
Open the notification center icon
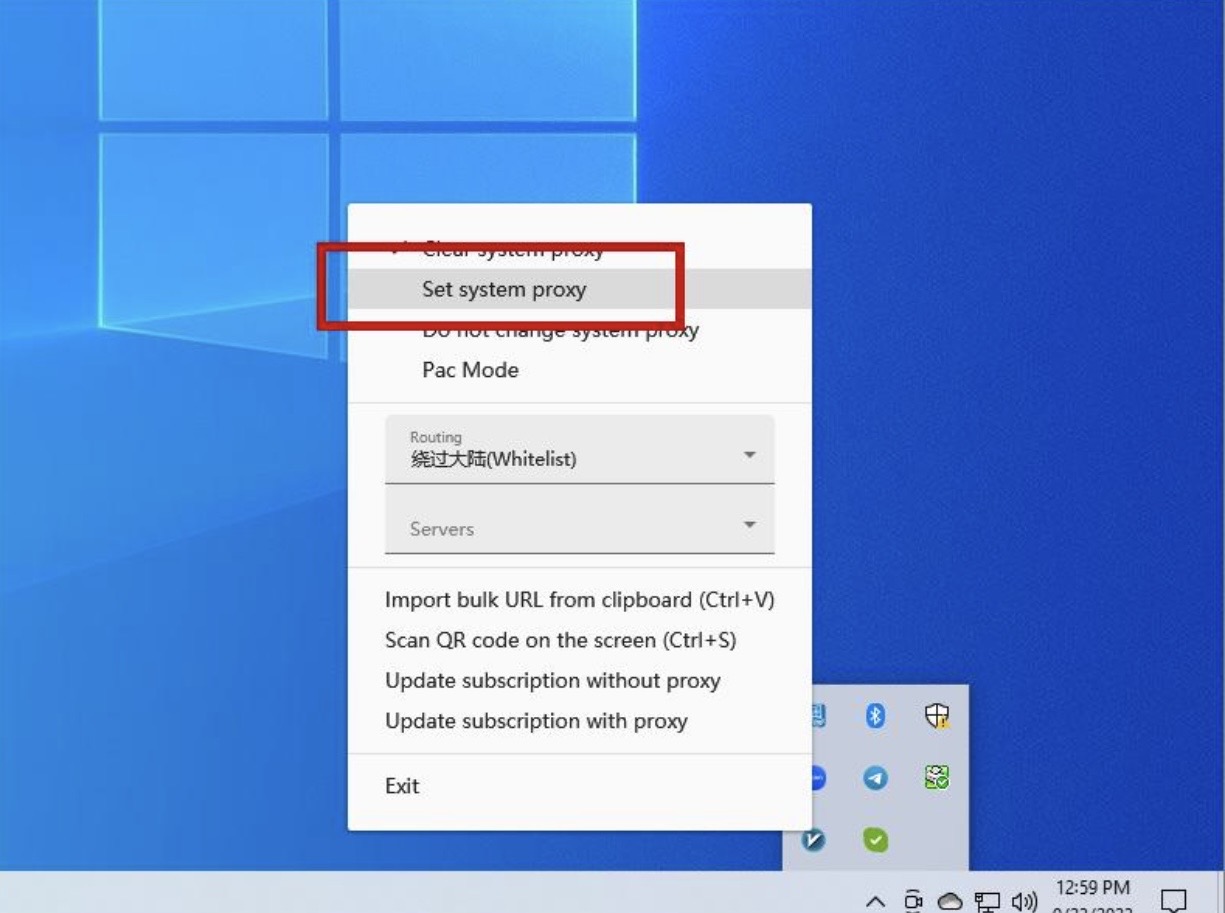1174,900
